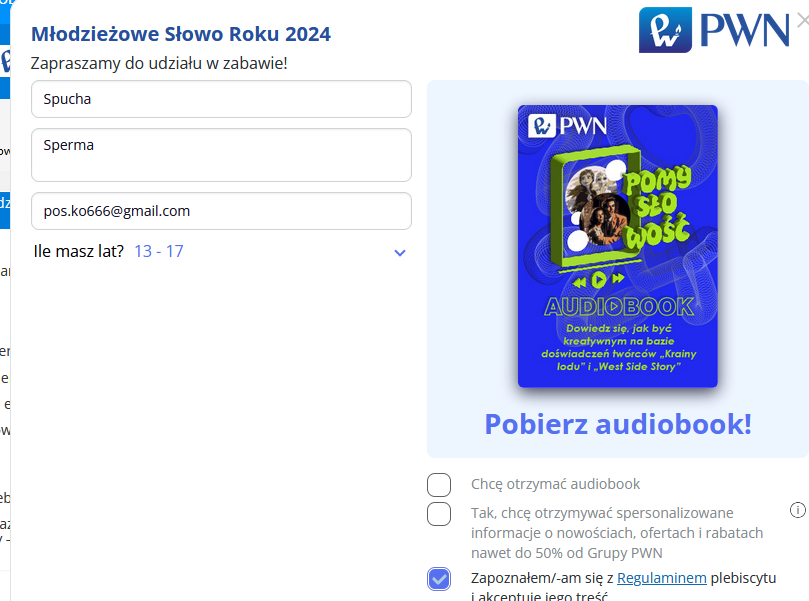
Task: Enable personalized offers consent checkbox
Action: (x=439, y=514)
